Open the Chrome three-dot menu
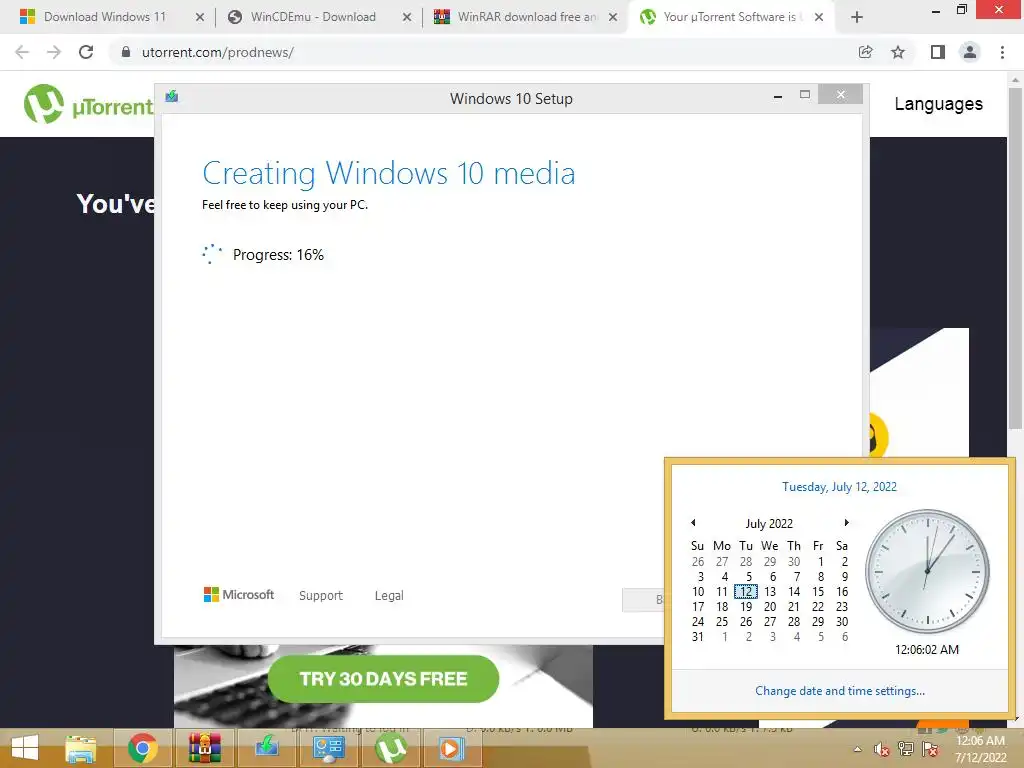This screenshot has height=768, width=1024. [1002, 52]
